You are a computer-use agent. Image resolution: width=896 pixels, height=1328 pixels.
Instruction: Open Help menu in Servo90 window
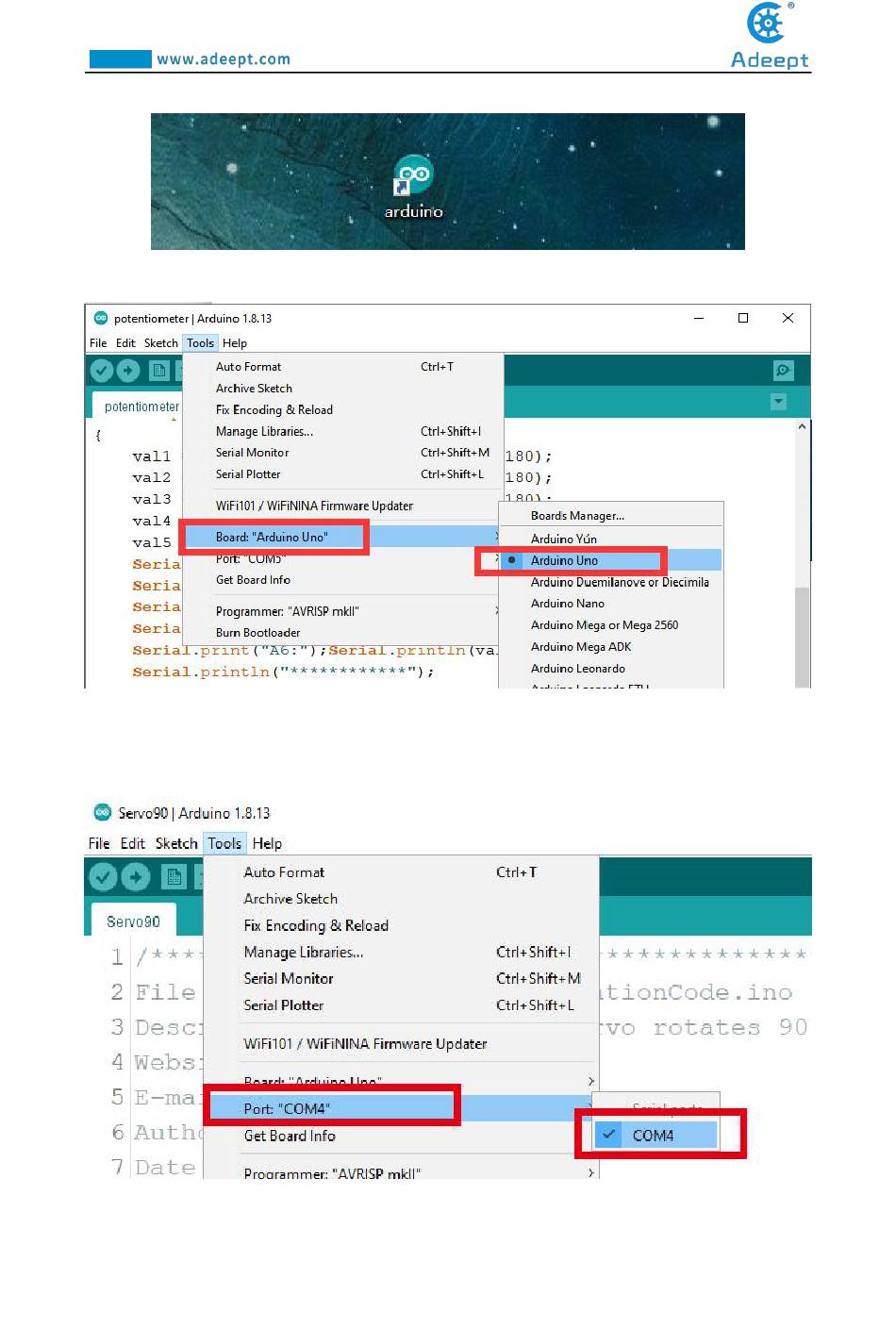[267, 843]
